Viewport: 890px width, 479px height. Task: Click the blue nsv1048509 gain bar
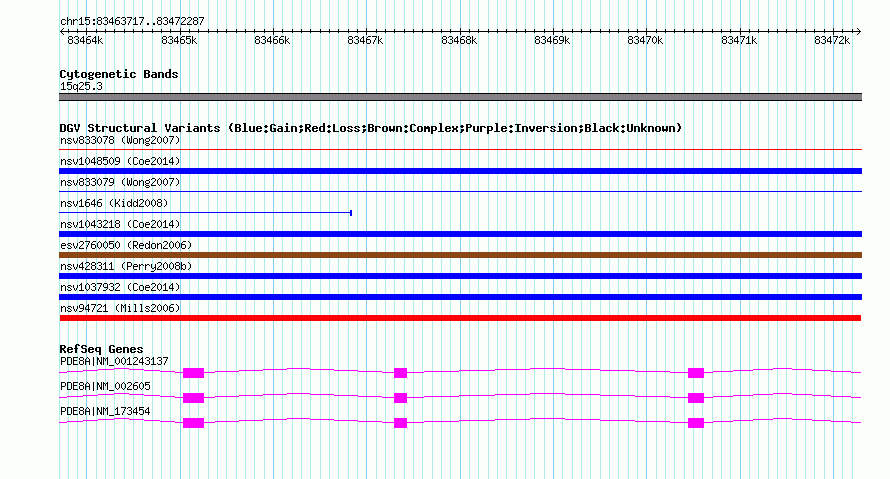point(460,171)
